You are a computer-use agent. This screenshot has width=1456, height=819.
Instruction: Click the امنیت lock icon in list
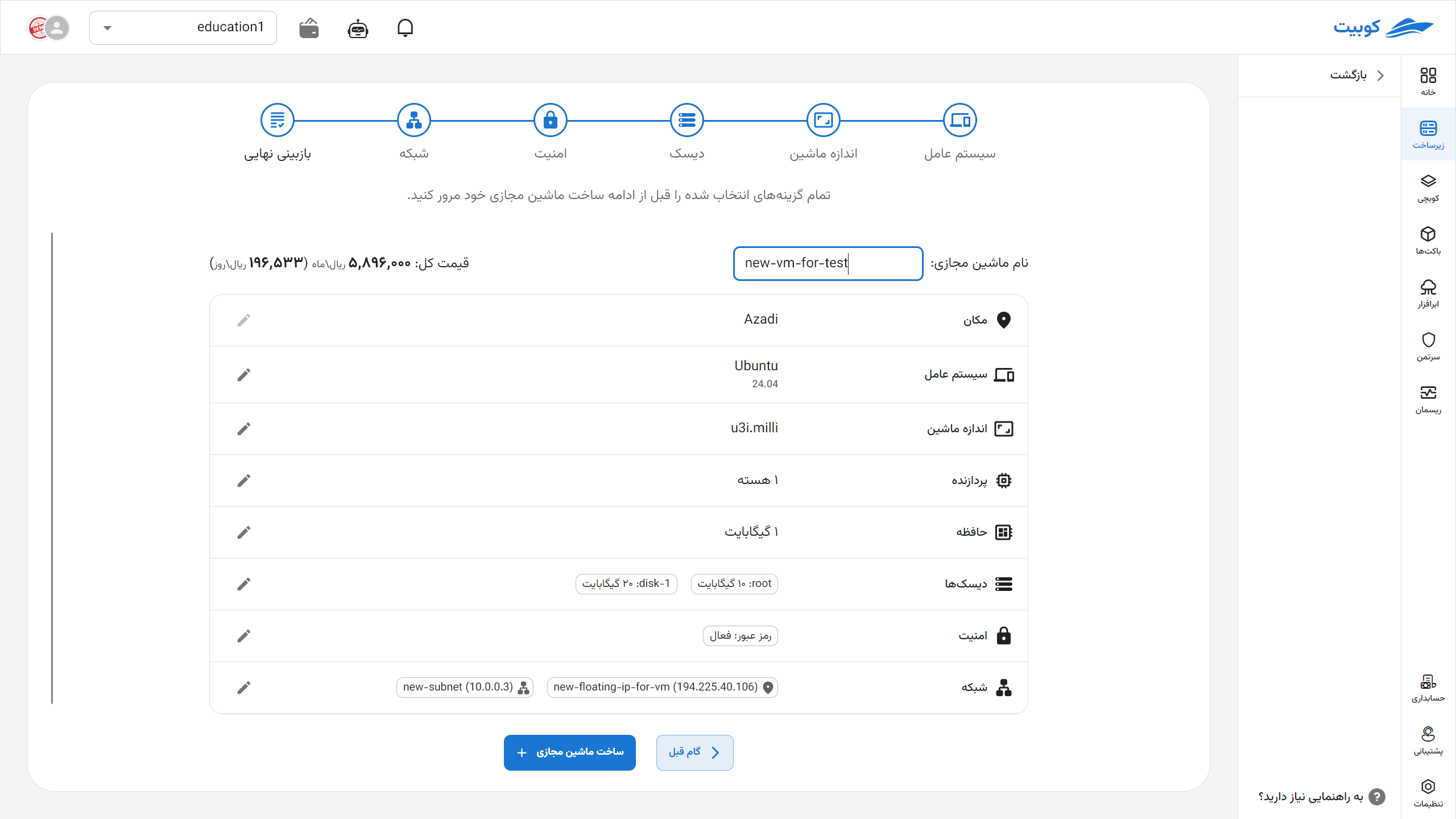click(1004, 636)
